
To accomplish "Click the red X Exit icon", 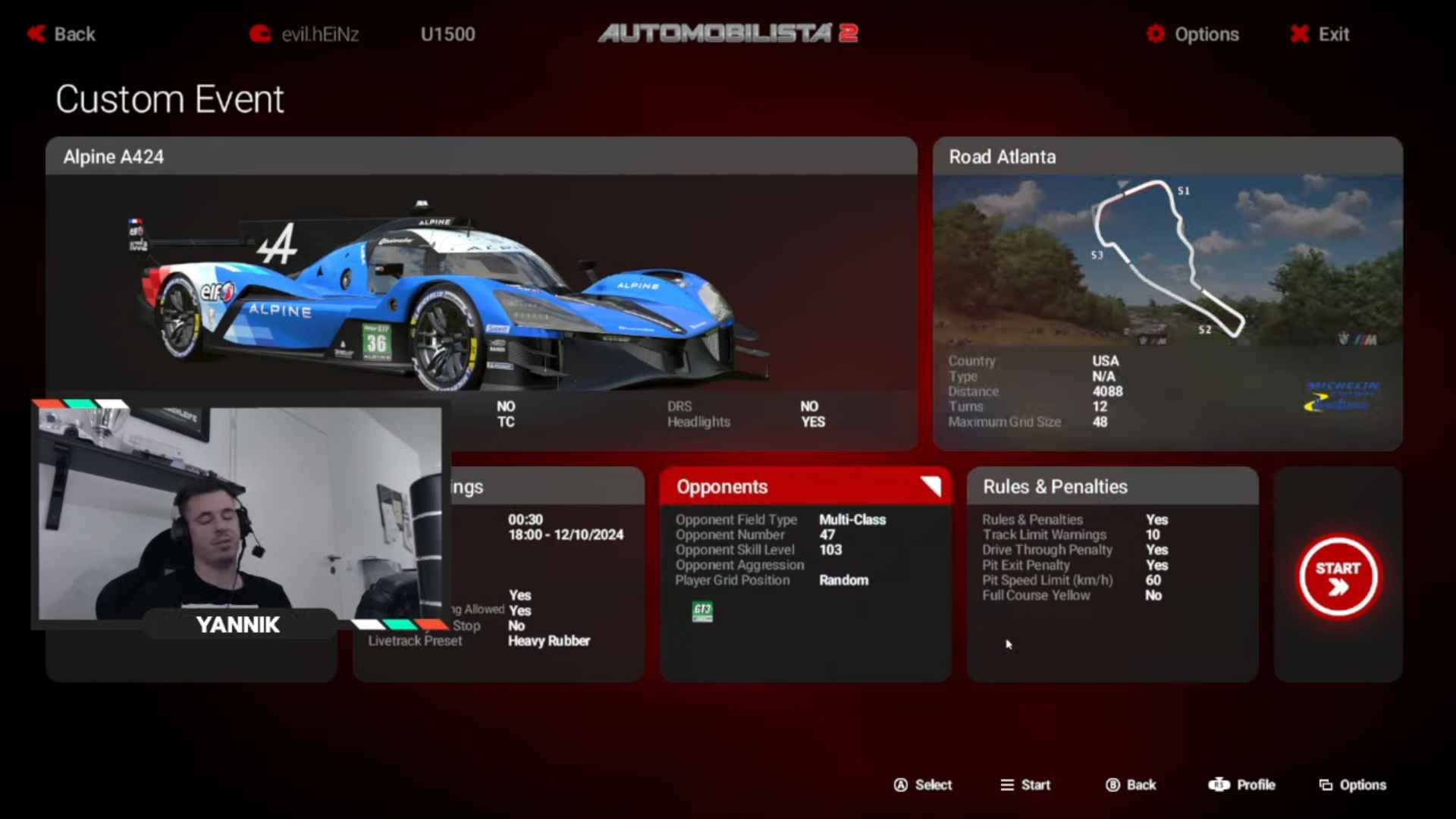I will click(x=1299, y=33).
